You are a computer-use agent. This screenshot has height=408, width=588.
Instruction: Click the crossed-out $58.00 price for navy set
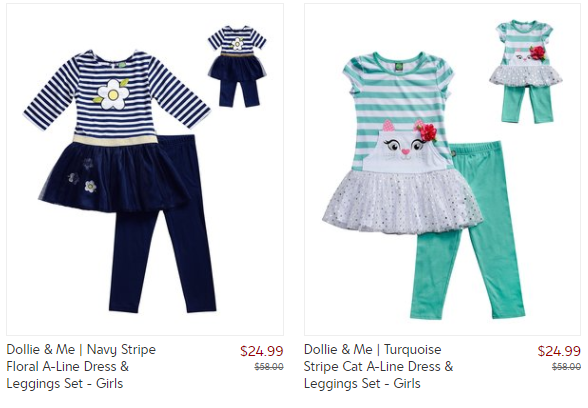tap(269, 366)
